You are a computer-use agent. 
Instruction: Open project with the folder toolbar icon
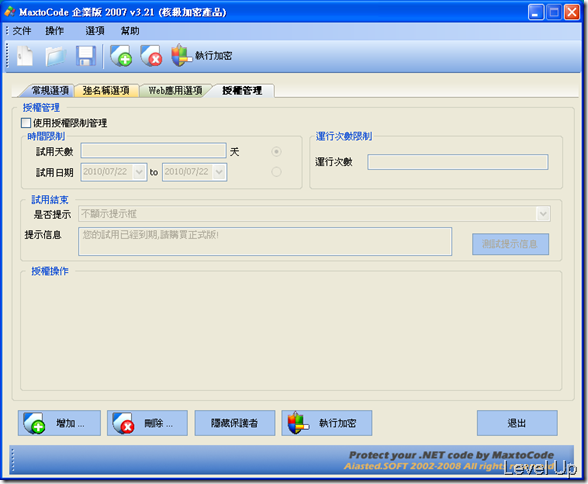tap(55, 56)
